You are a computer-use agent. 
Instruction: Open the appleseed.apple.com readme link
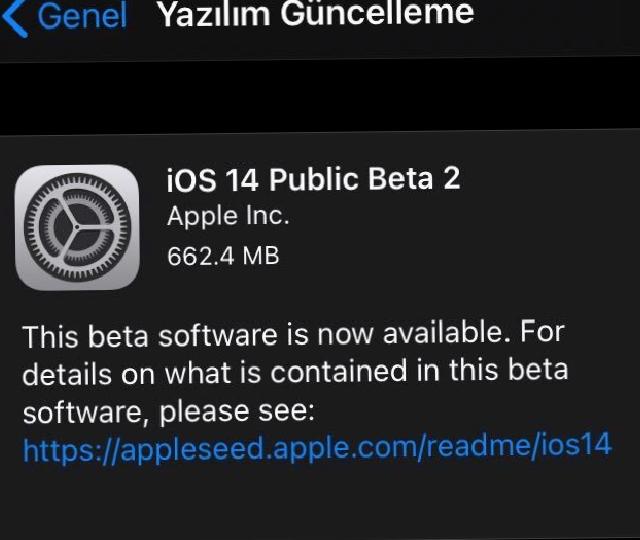pos(318,447)
